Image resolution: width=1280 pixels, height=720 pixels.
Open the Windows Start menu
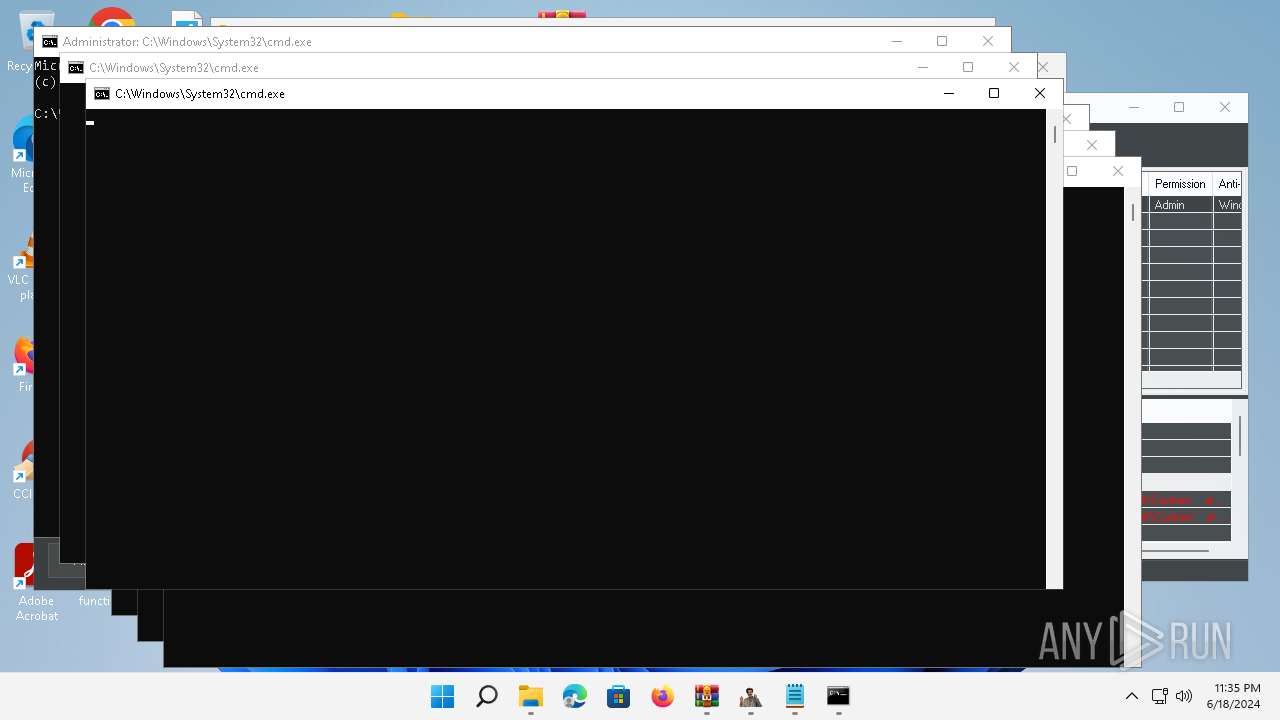[x=442, y=696]
